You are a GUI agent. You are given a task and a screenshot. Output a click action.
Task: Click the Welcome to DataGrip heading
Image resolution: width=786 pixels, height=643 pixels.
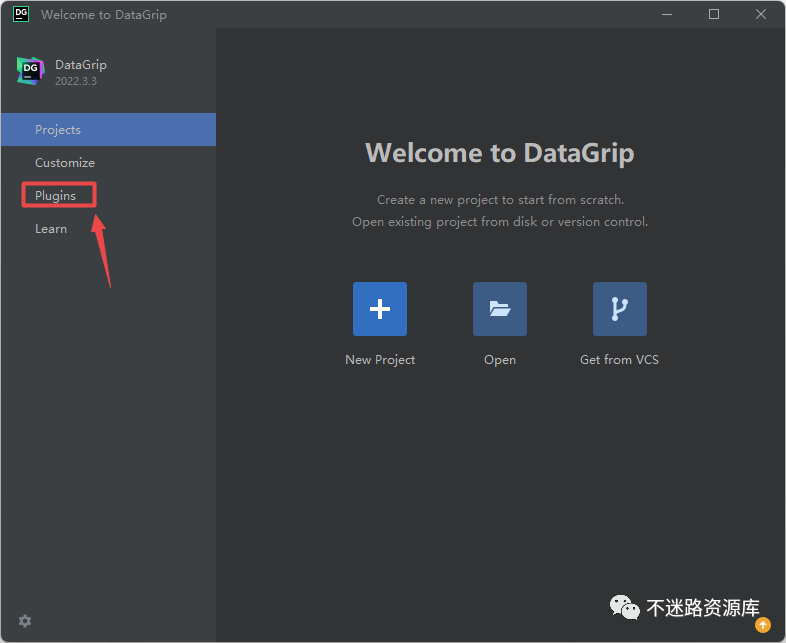[x=500, y=153]
